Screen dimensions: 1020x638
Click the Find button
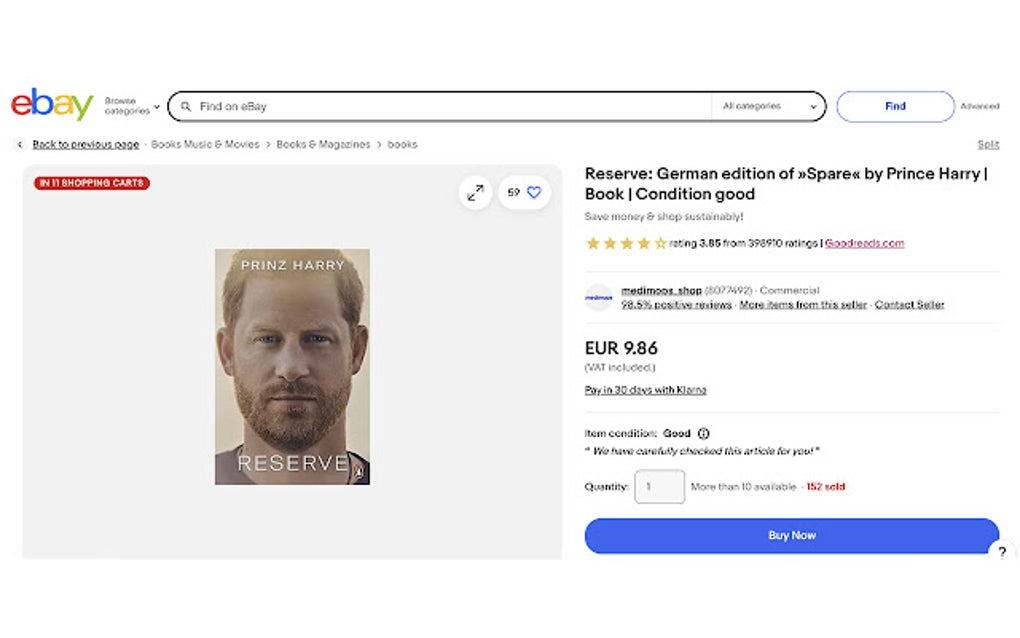(x=894, y=106)
